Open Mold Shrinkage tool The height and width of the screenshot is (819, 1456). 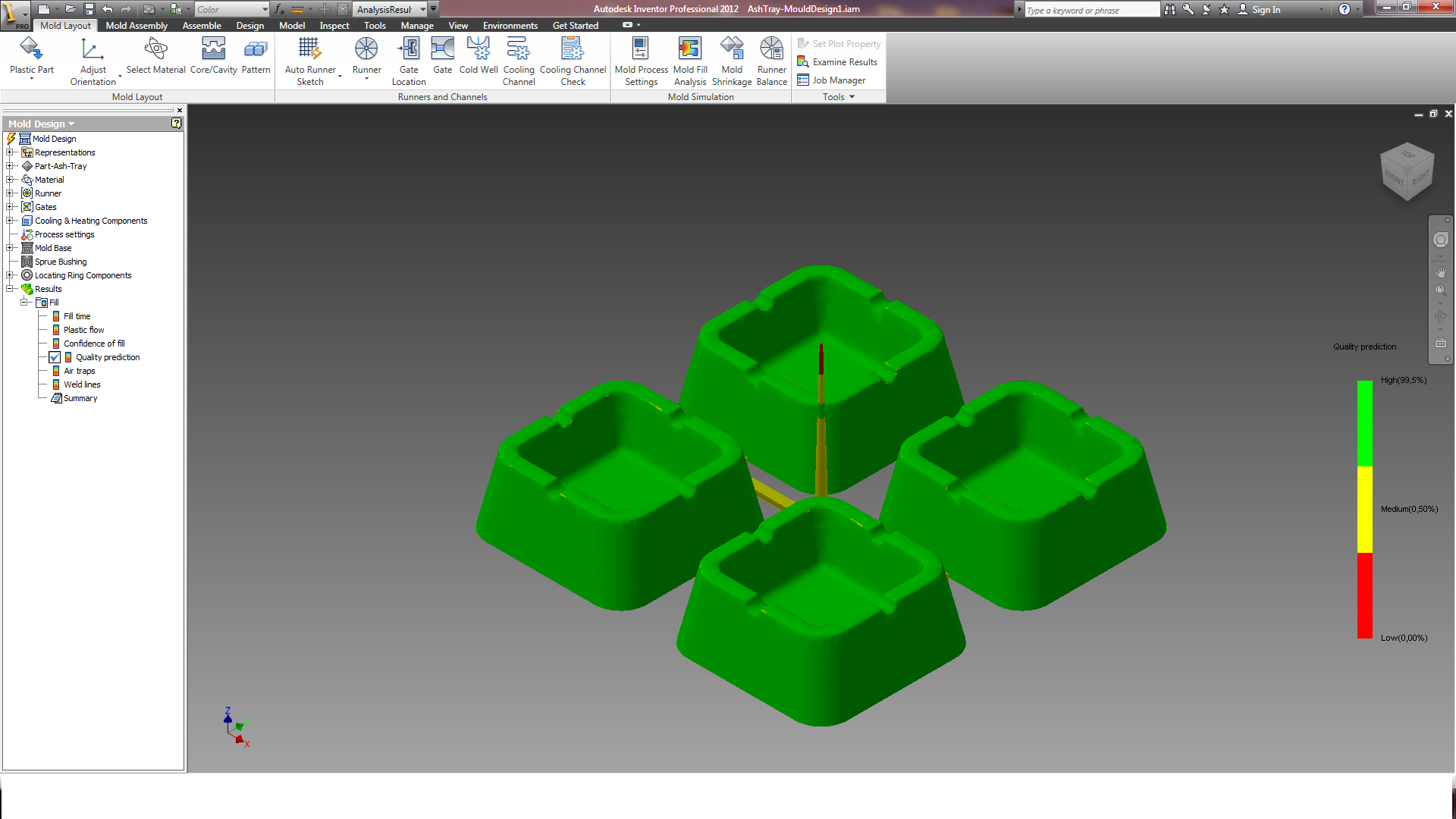click(732, 61)
